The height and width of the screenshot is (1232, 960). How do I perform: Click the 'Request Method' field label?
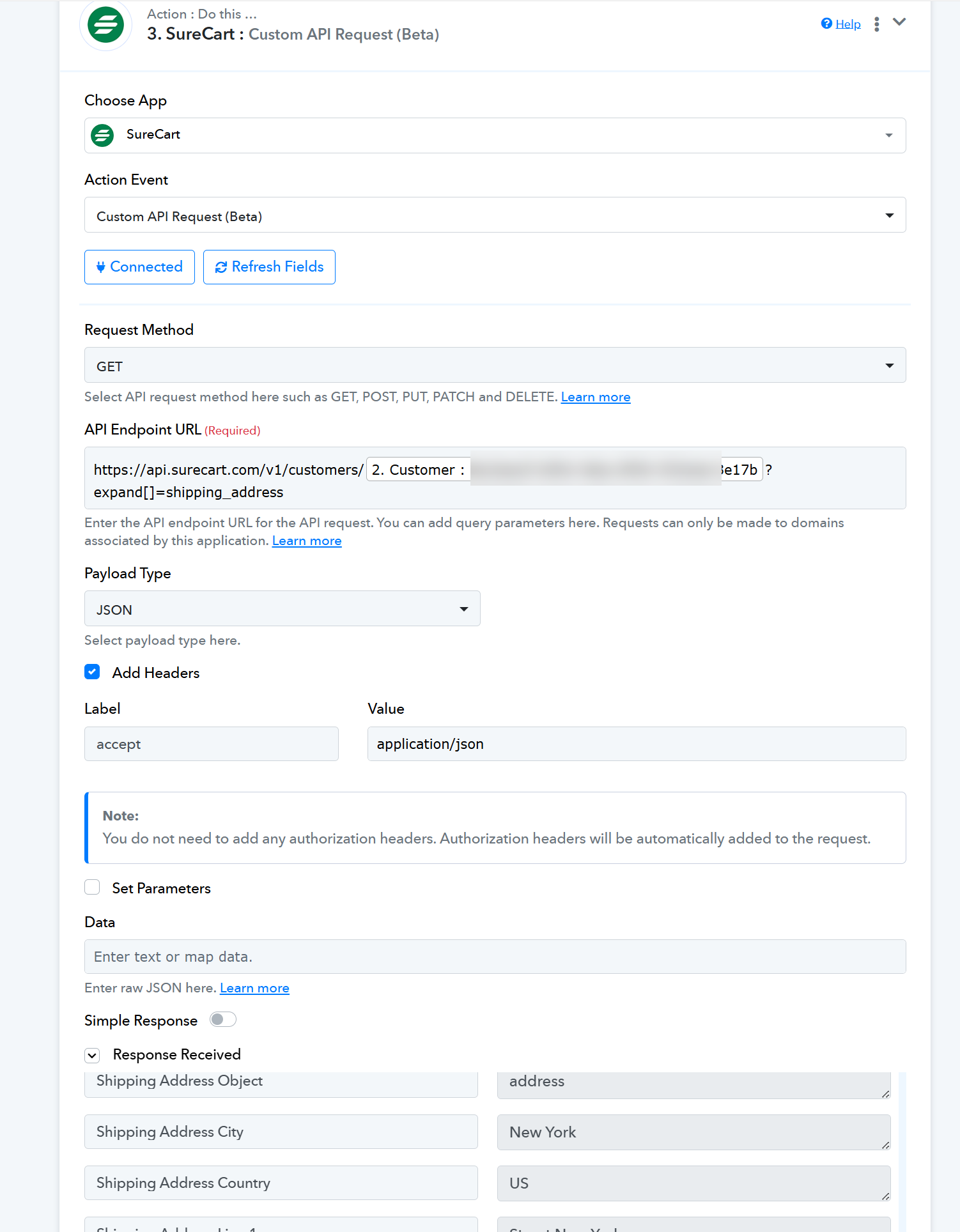pyautogui.click(x=139, y=330)
